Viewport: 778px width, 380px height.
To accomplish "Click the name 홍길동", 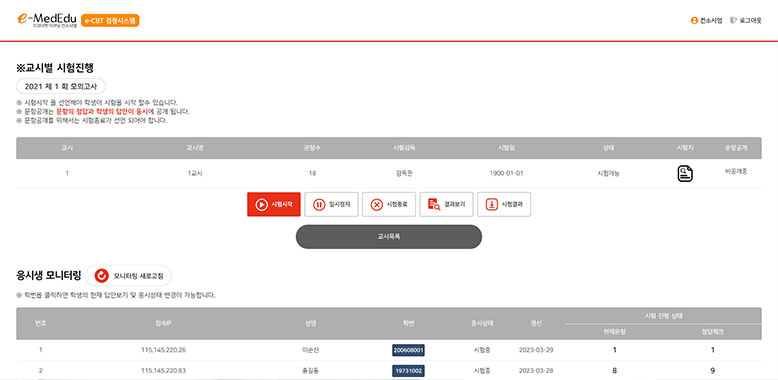I will tap(311, 371).
